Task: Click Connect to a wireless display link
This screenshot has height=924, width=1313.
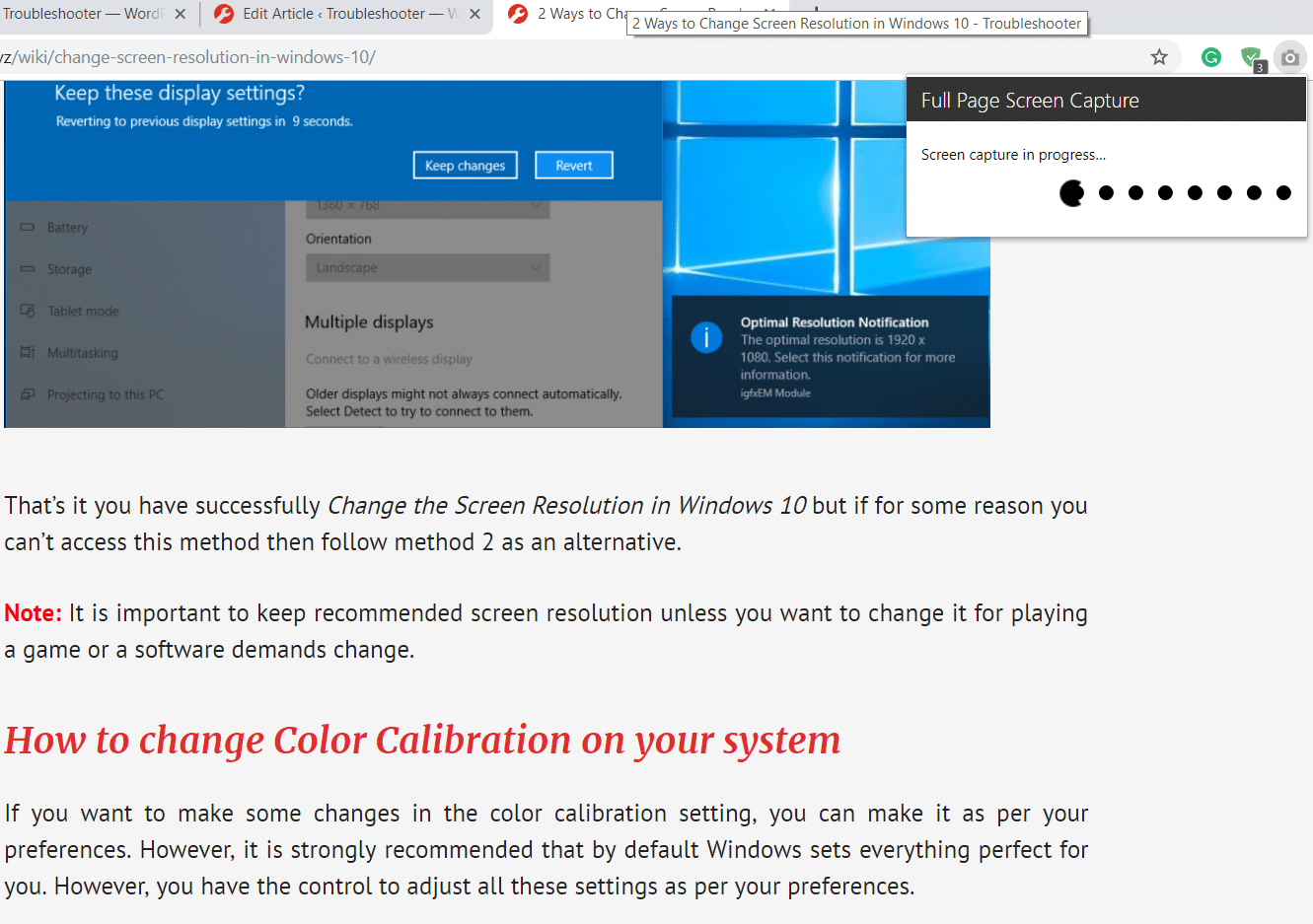Action: point(389,359)
